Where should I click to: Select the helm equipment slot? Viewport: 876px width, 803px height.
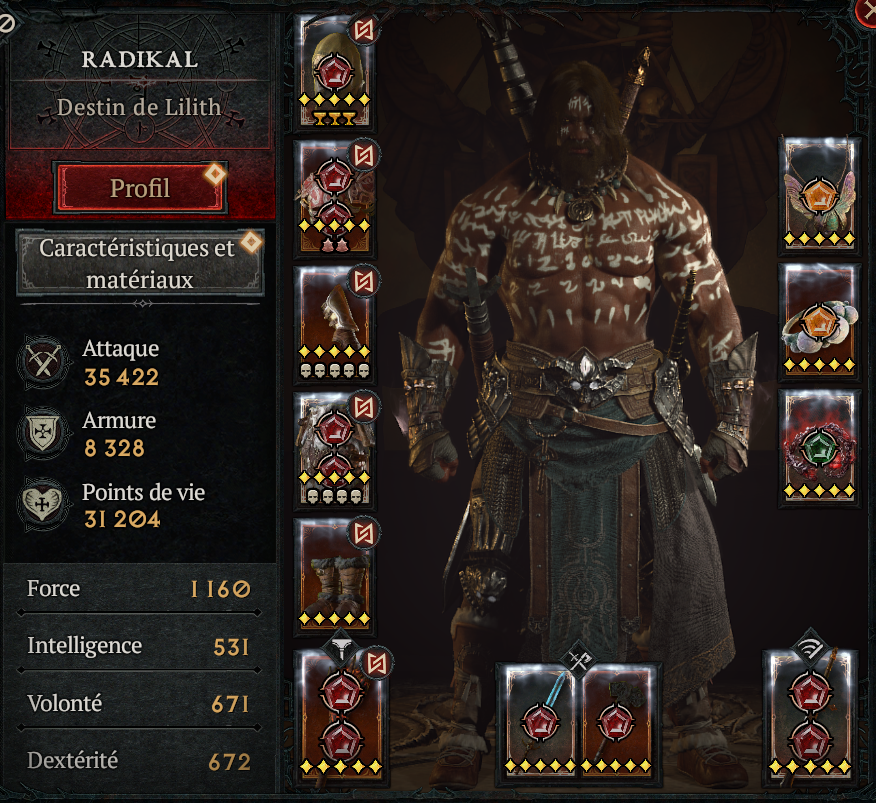click(334, 73)
